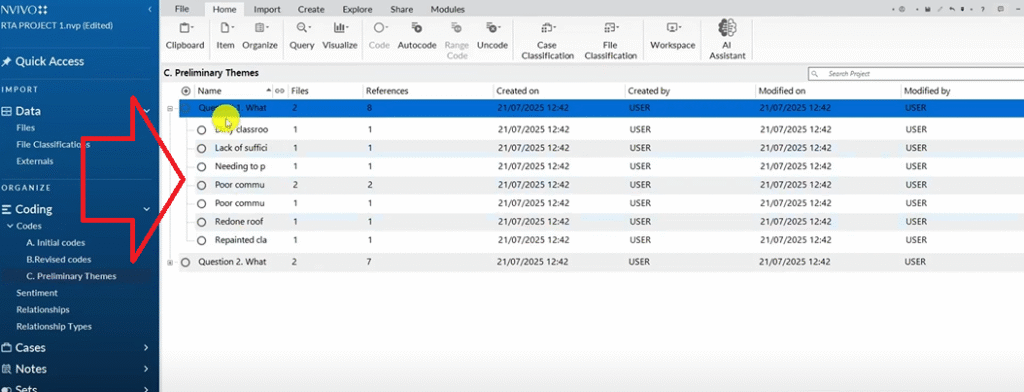Click the code circle icon for Redone roof
1024x392 pixels.
coord(201,221)
